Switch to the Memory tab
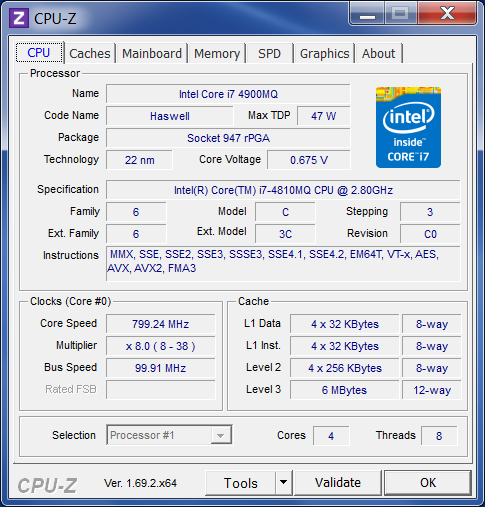Viewport: 485px width, 507px height. click(x=217, y=53)
